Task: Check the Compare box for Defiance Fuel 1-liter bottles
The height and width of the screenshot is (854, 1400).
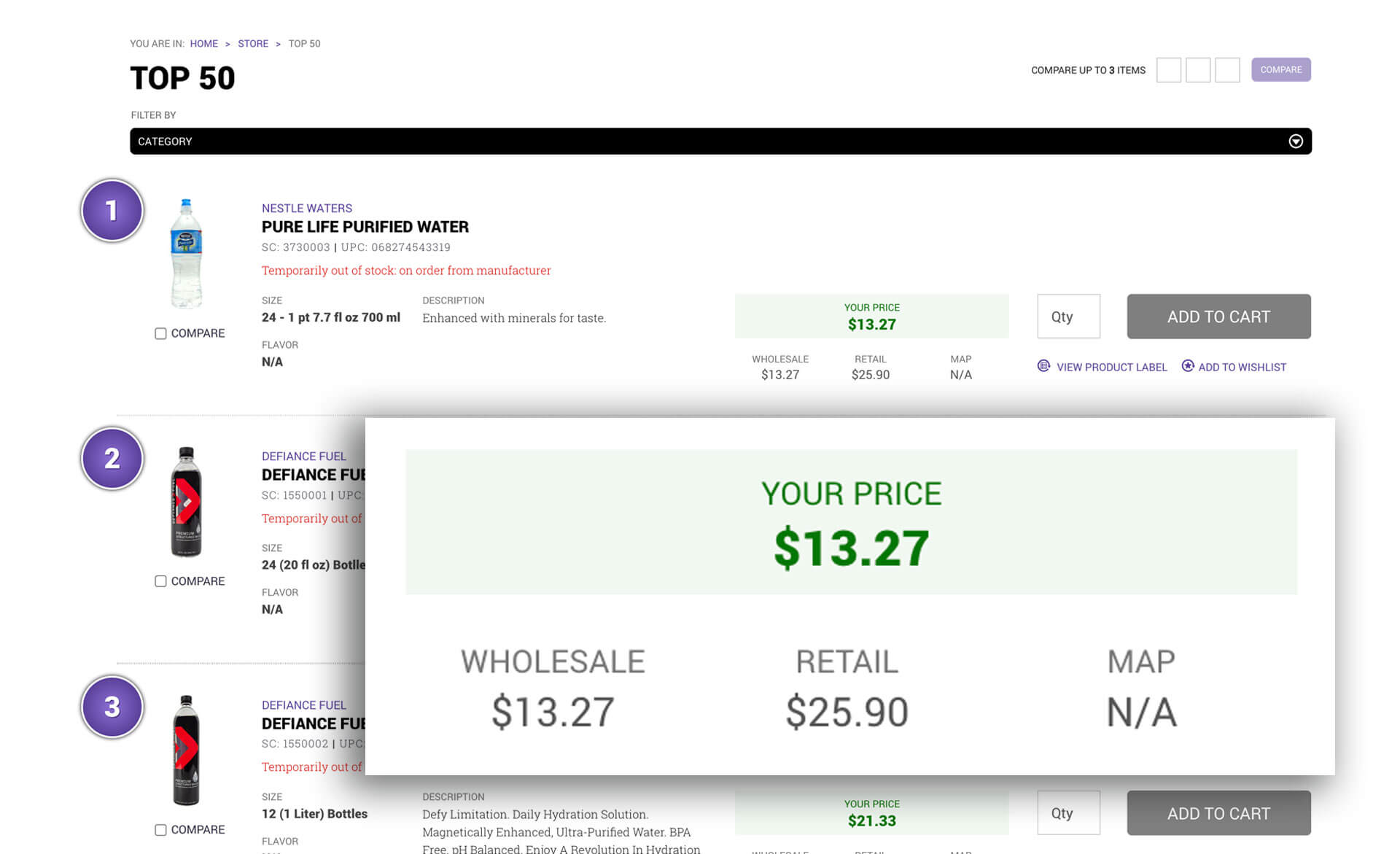Action: tap(160, 829)
